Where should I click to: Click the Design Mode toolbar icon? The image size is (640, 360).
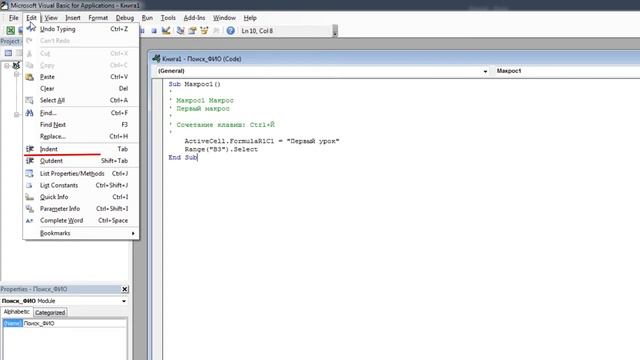(x=166, y=31)
